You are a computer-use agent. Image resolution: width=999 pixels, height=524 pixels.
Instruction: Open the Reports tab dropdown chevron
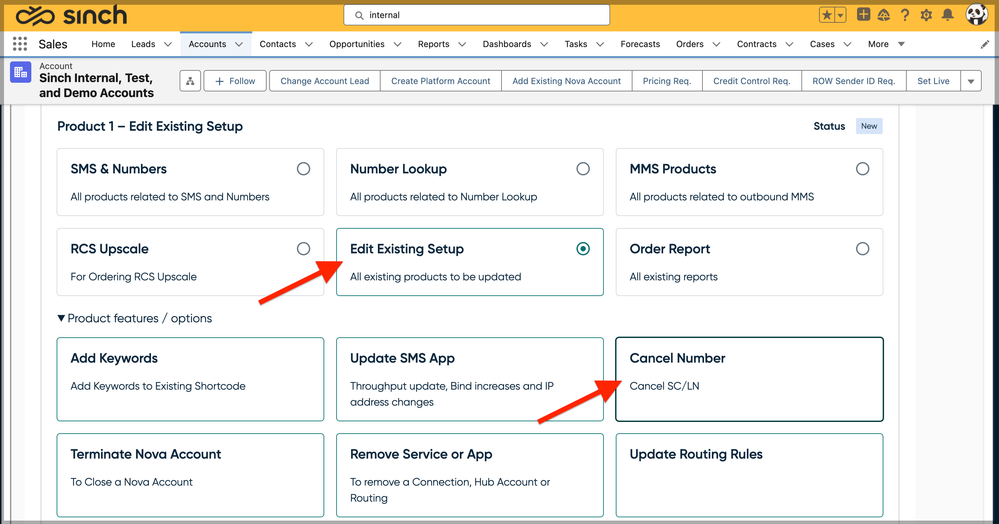tap(462, 45)
